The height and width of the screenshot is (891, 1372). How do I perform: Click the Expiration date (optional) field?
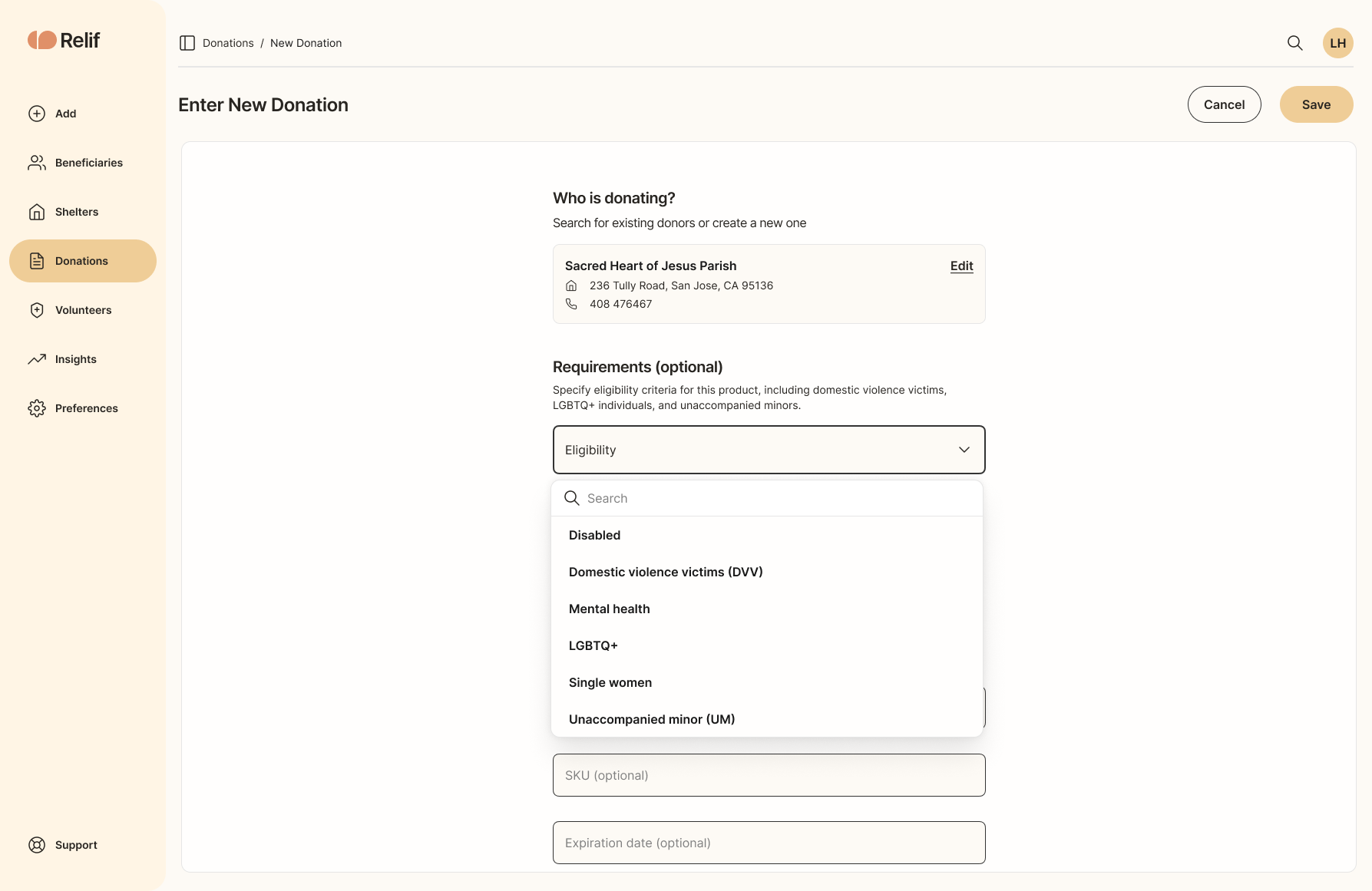[769, 843]
